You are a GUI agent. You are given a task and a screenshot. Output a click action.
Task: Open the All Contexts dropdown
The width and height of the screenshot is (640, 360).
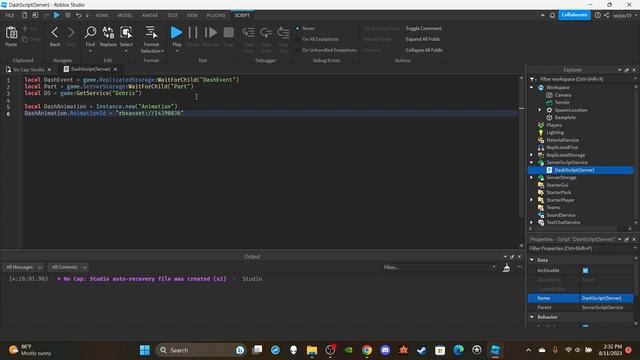click(x=68, y=267)
